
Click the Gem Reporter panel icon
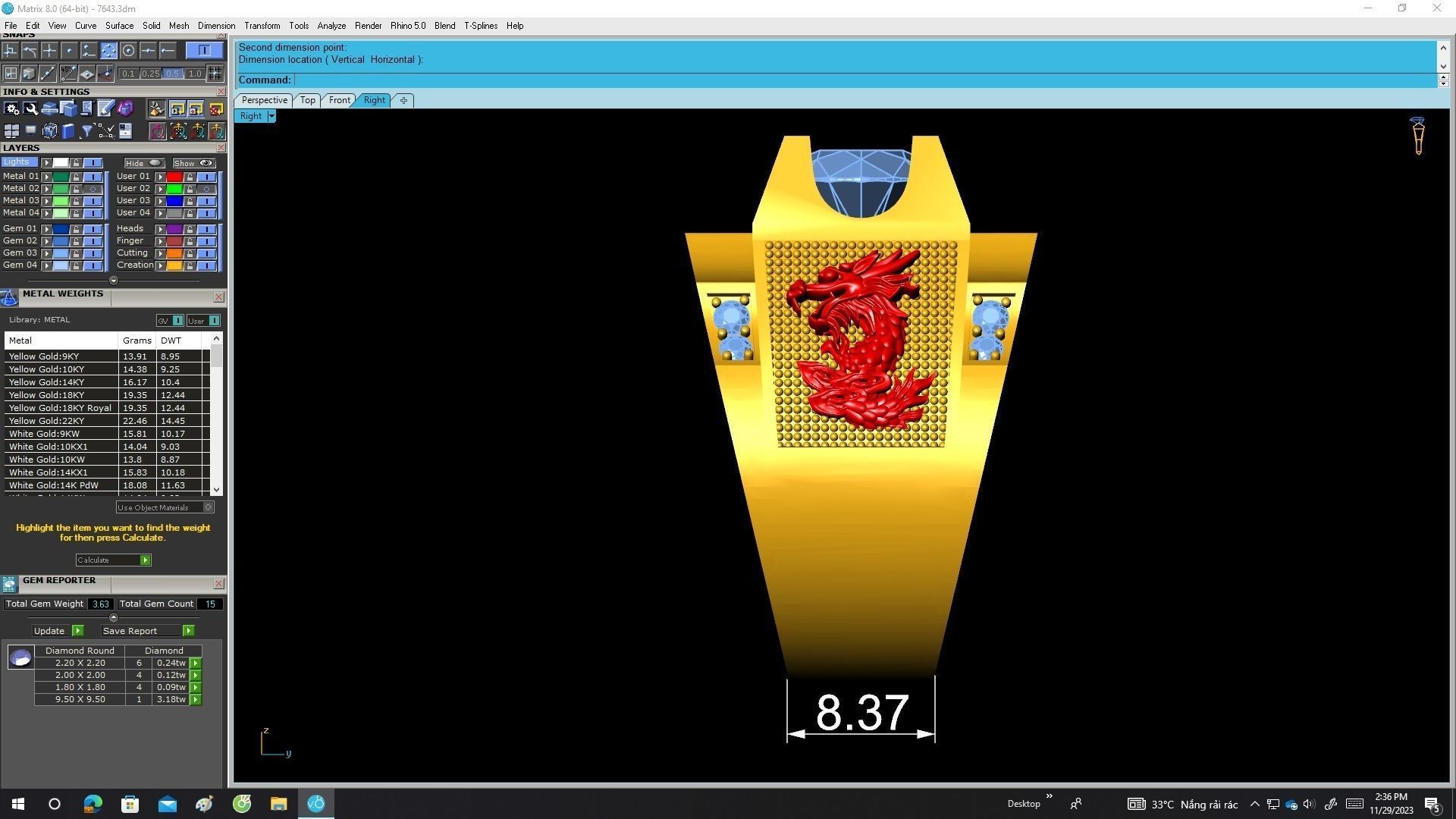(x=9, y=584)
